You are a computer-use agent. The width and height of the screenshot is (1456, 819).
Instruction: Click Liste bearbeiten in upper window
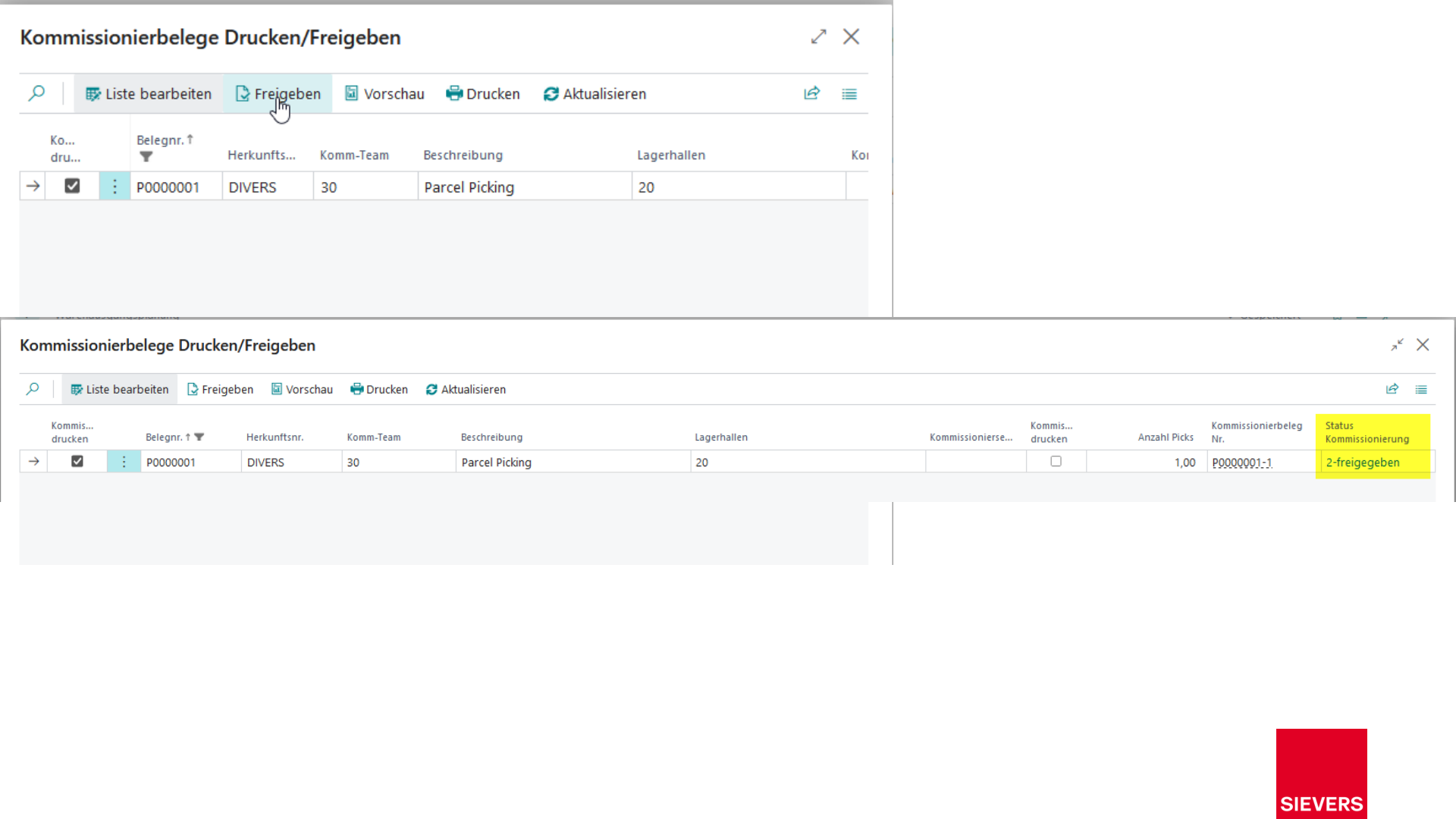click(149, 94)
